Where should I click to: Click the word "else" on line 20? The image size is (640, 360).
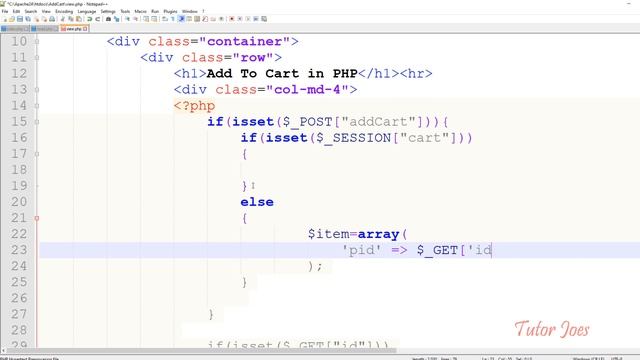coord(257,202)
